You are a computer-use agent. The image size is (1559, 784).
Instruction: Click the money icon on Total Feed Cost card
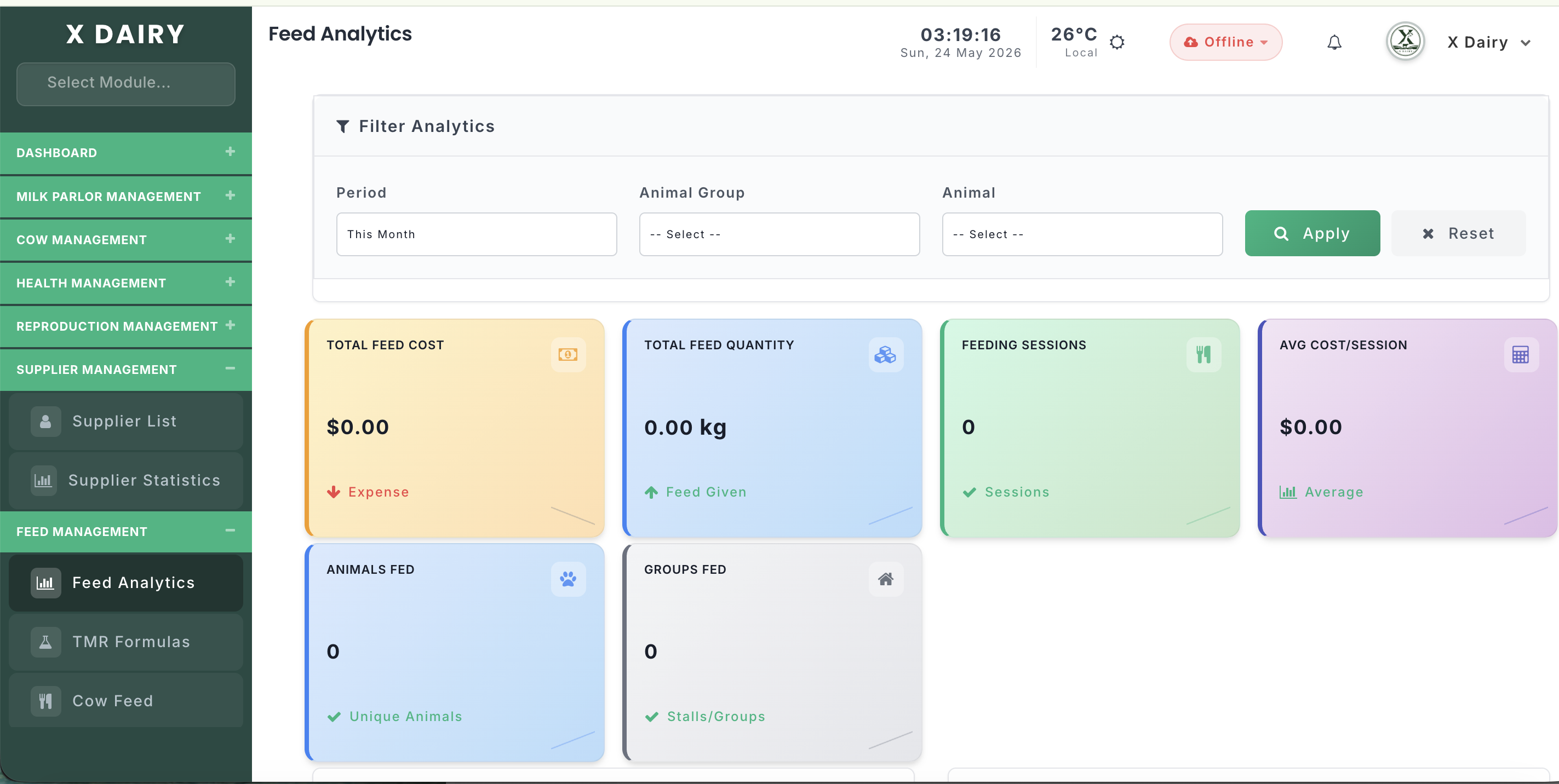tap(568, 354)
